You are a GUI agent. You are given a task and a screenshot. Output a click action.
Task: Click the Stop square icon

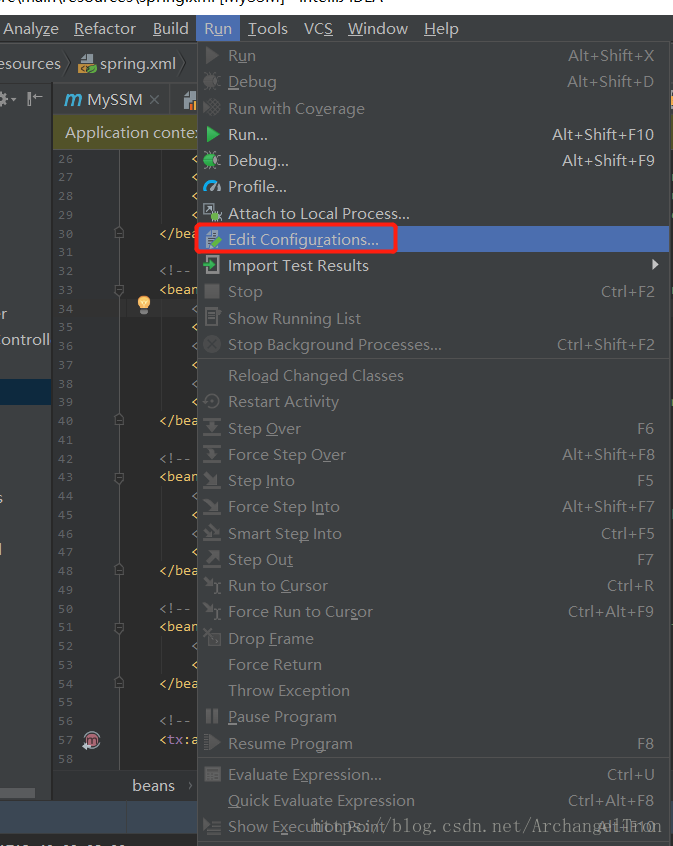[x=212, y=291]
